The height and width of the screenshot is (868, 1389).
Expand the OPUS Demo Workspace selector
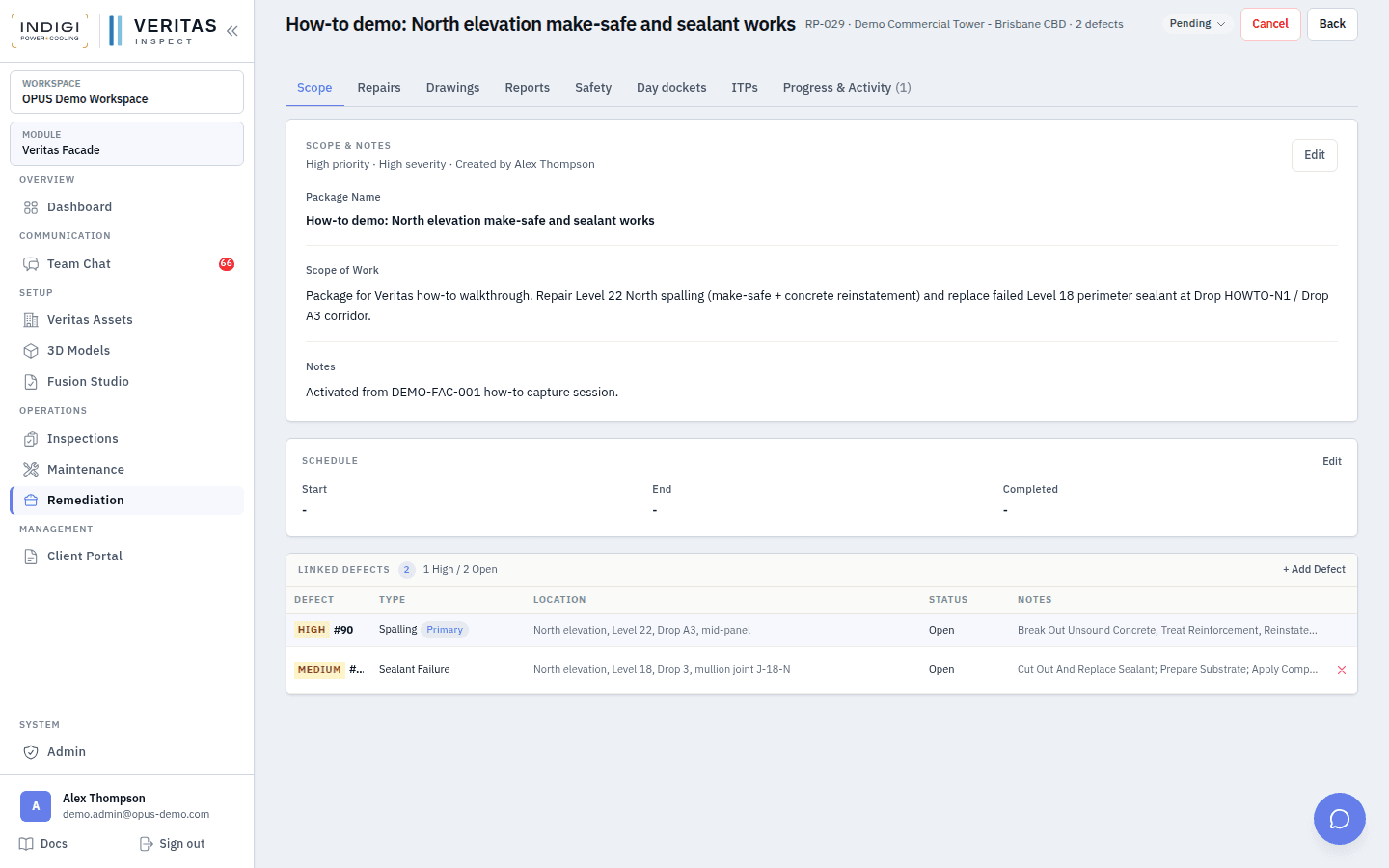coord(126,92)
